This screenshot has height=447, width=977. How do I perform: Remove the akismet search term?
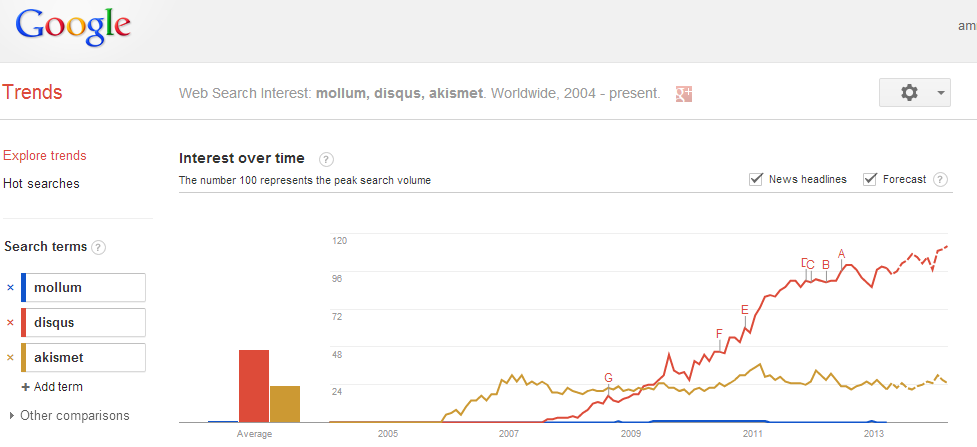[11, 358]
